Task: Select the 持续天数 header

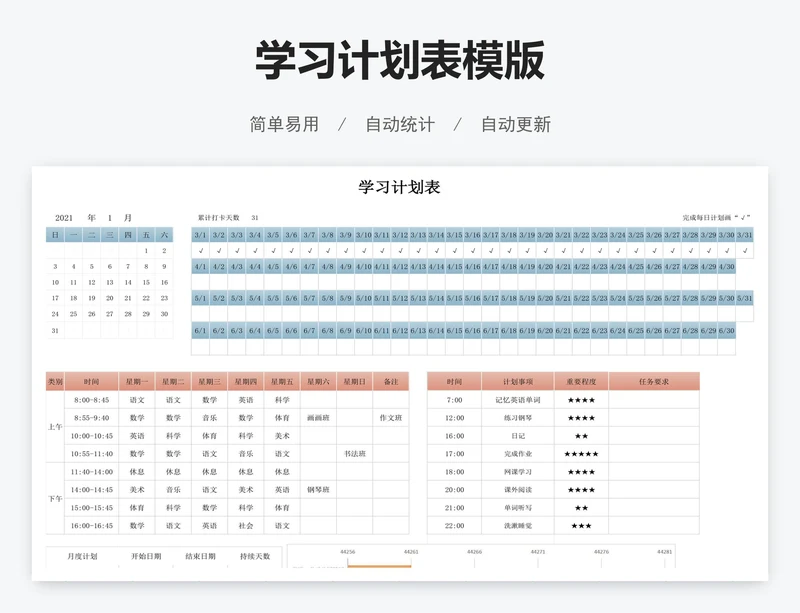Action: tap(255, 556)
